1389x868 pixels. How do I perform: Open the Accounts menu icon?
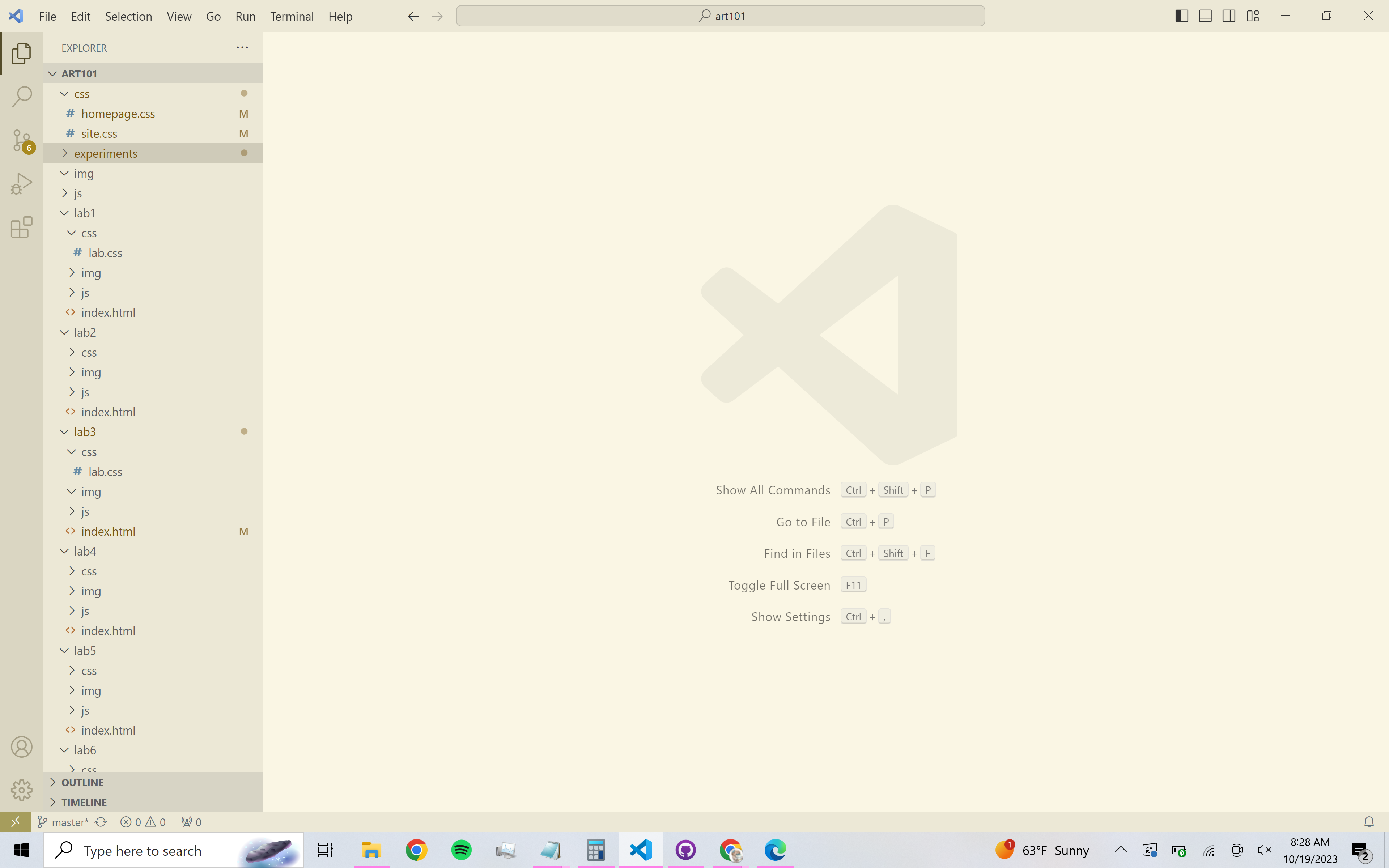tap(21, 747)
